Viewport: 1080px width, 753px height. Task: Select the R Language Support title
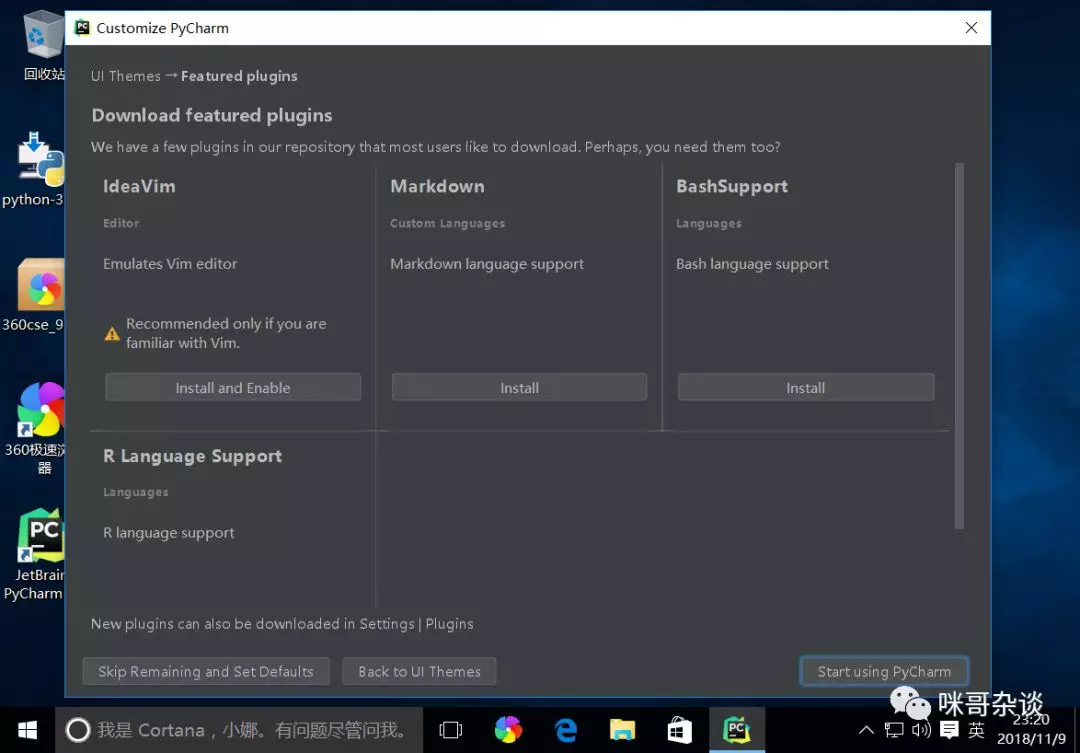coord(192,456)
